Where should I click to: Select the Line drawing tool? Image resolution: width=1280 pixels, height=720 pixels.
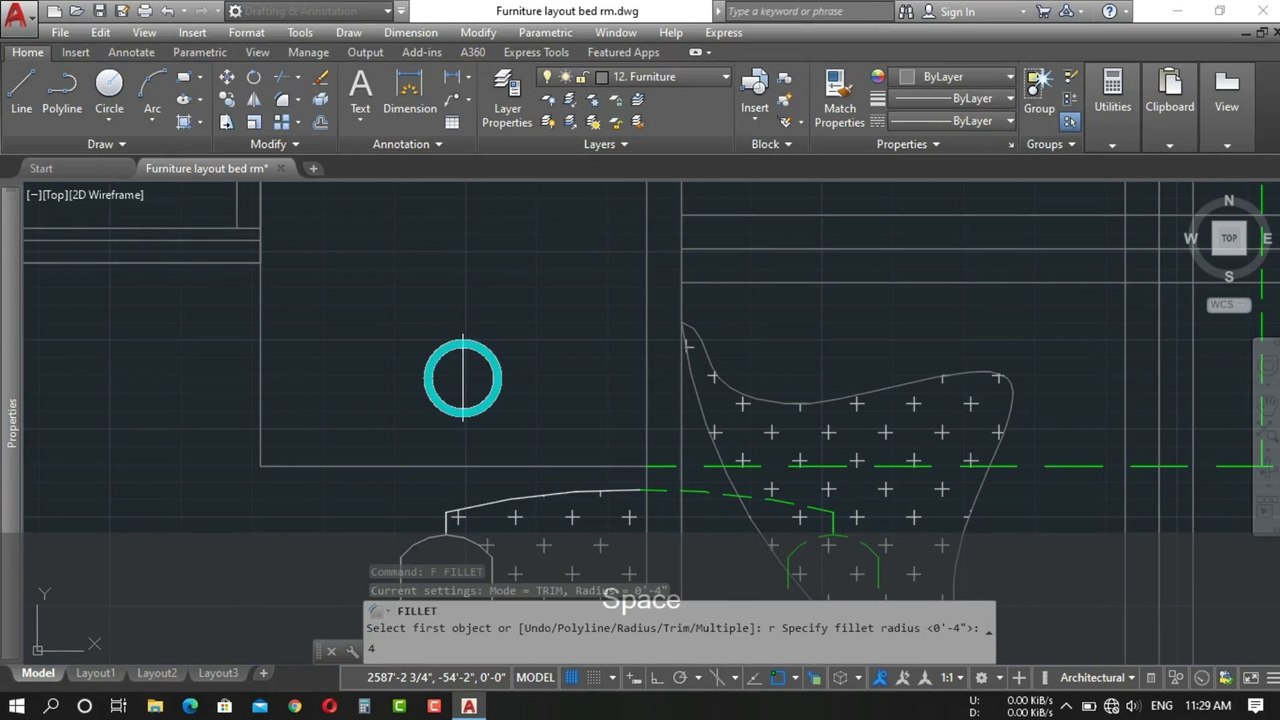pyautogui.click(x=21, y=92)
